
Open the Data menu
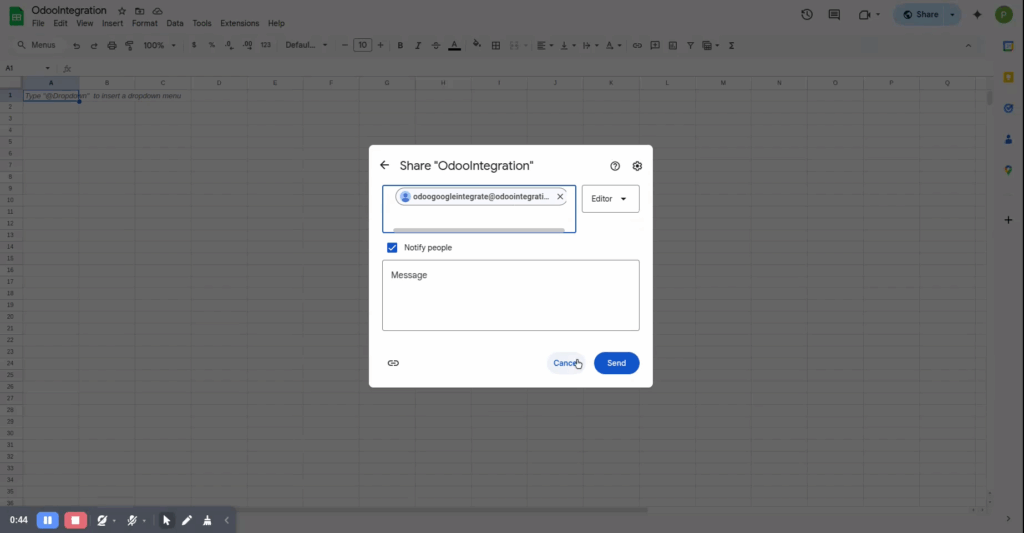point(174,24)
